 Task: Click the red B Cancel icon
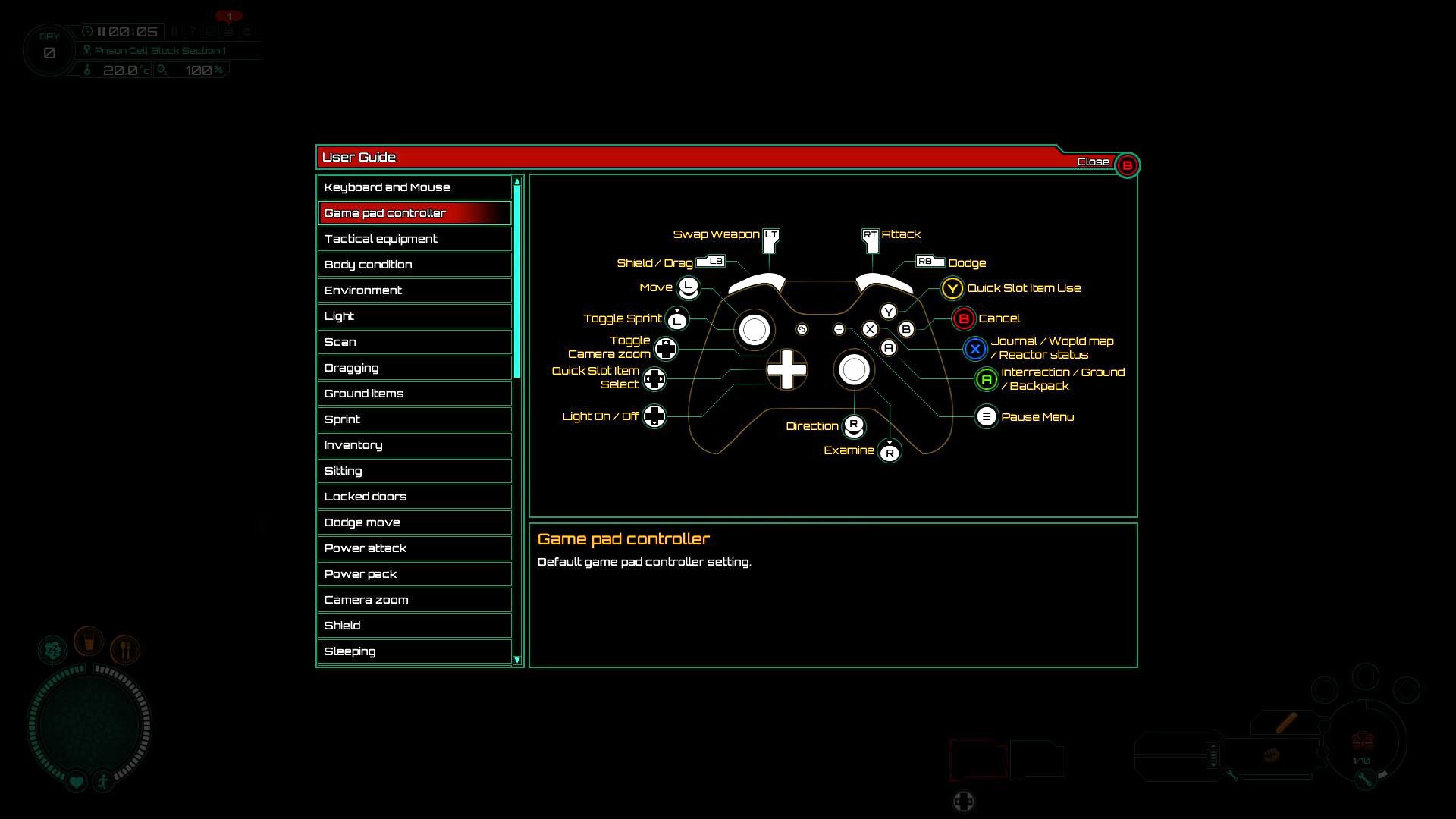[963, 318]
